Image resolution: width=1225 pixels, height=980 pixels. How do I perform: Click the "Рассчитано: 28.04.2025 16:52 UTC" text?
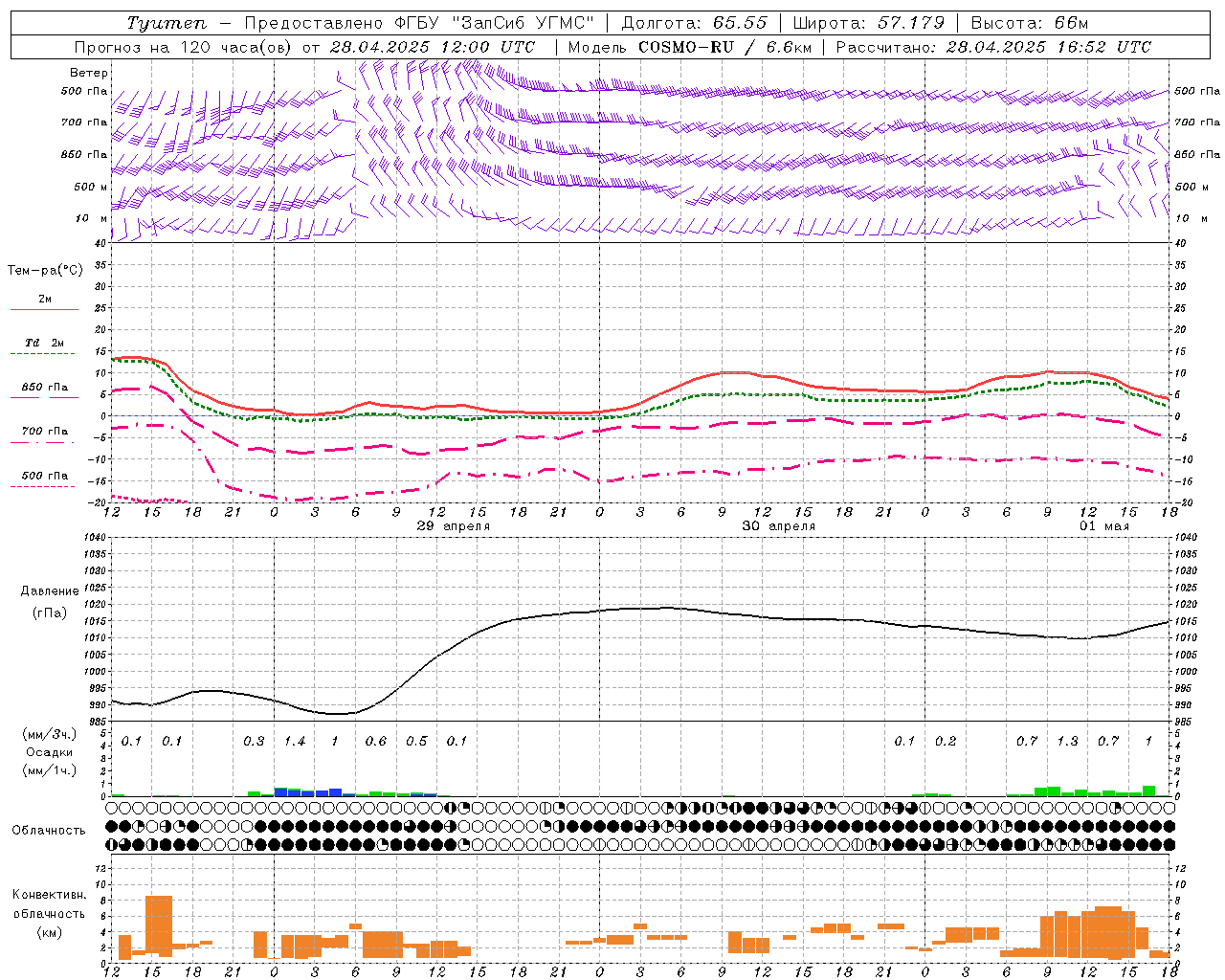pos(993,47)
